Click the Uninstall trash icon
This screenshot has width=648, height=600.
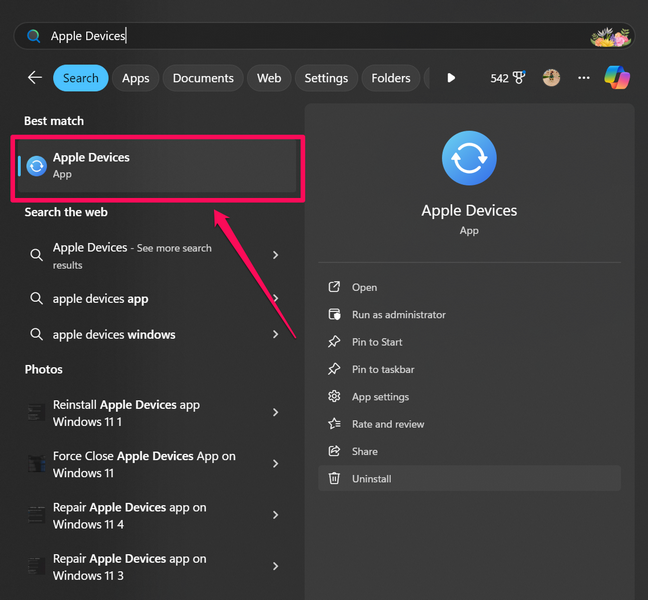[x=334, y=479]
